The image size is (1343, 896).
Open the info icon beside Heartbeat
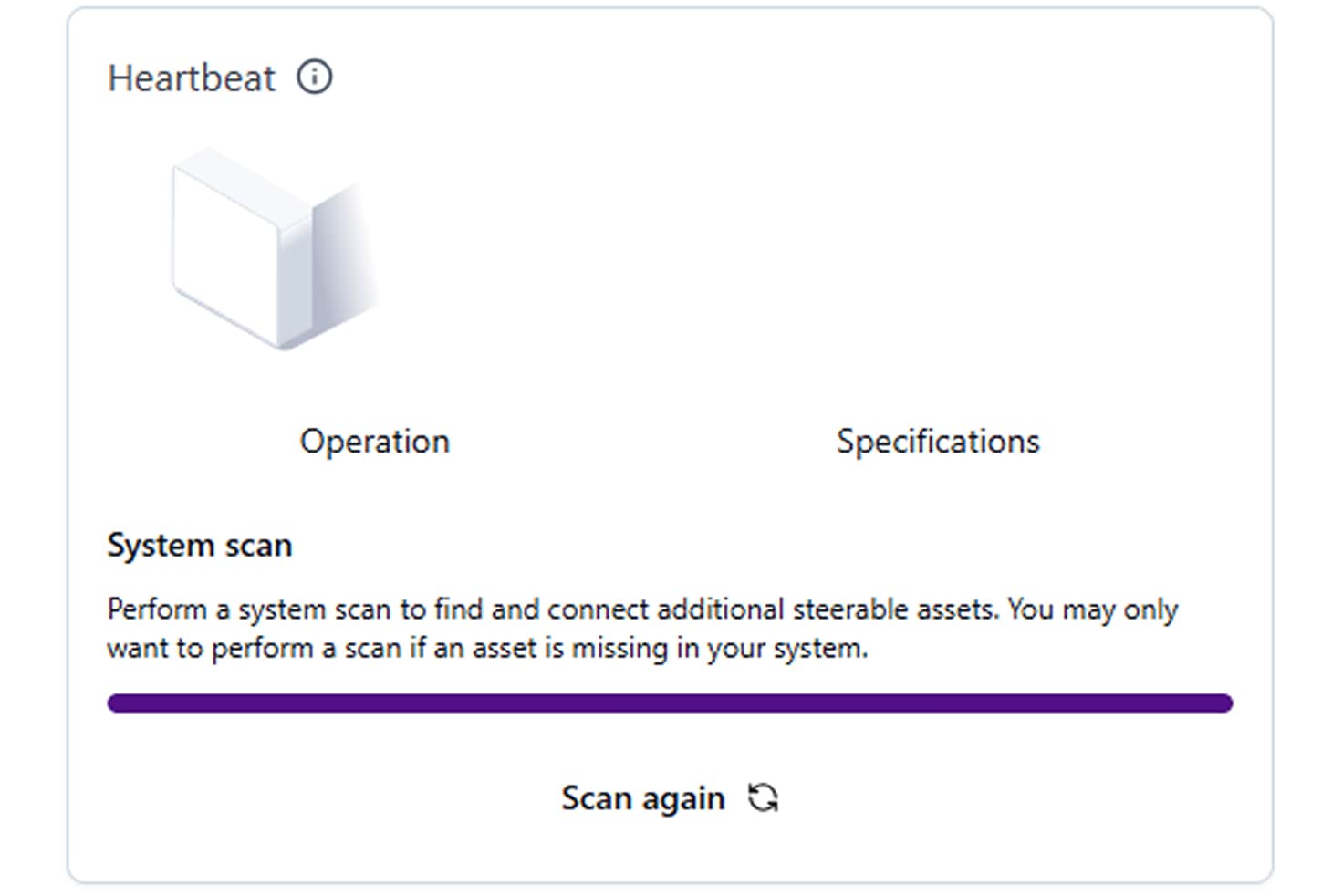pyautogui.click(x=315, y=77)
